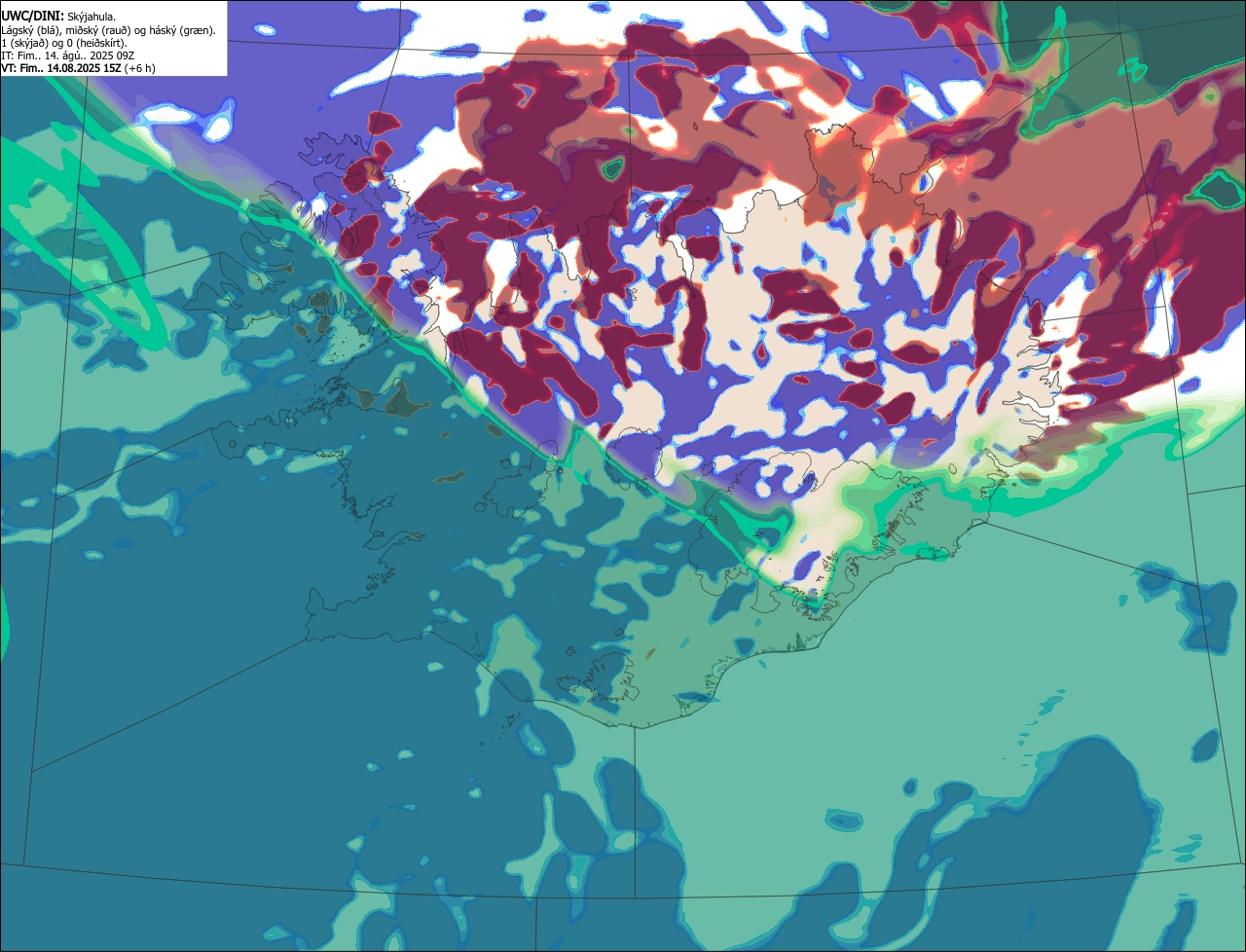
Task: Click the "UWC/DINI: Skýjahula." title line
Action: (58, 17)
